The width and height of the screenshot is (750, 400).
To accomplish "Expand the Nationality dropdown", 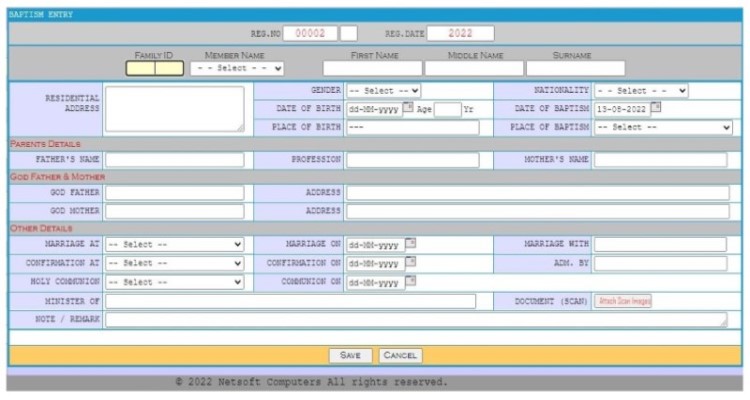I will tap(641, 90).
